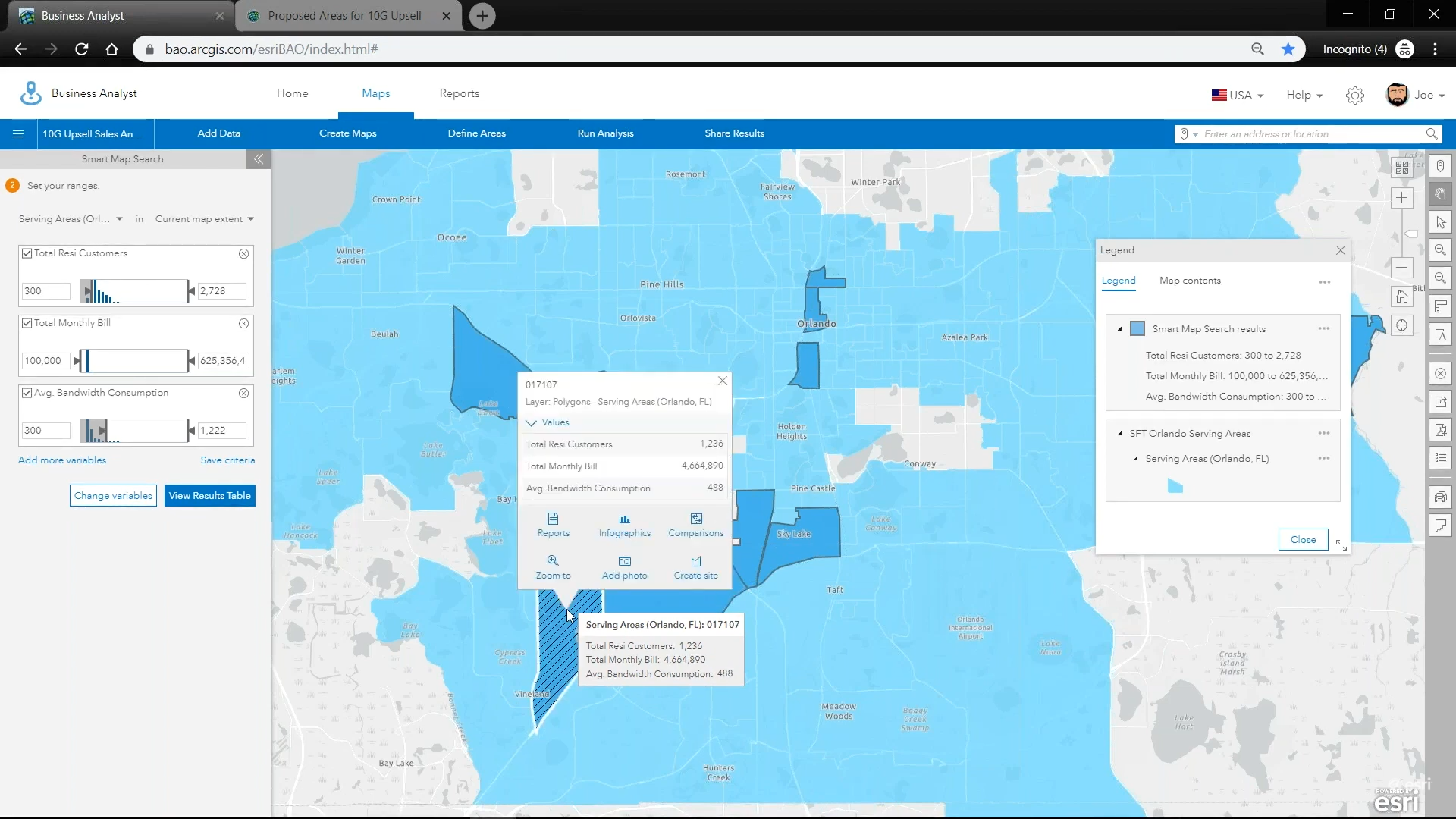Open the Current map extent dropdown
Viewport: 1456px width, 819px height.
pyautogui.click(x=204, y=219)
